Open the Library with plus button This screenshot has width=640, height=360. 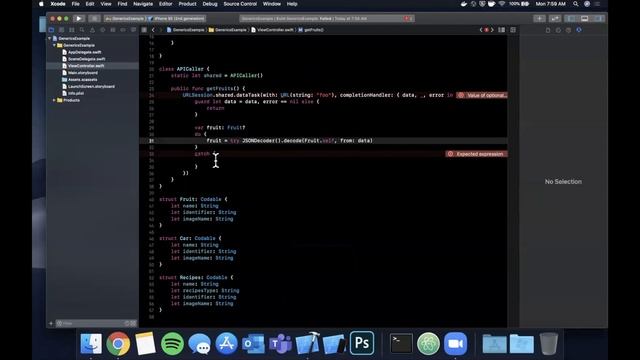pyautogui.click(x=539, y=18)
